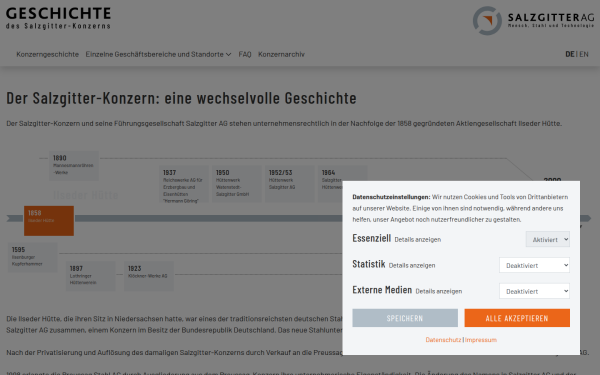Click the 'Datenschutzeinstellungen:' heading text

pos(391,197)
